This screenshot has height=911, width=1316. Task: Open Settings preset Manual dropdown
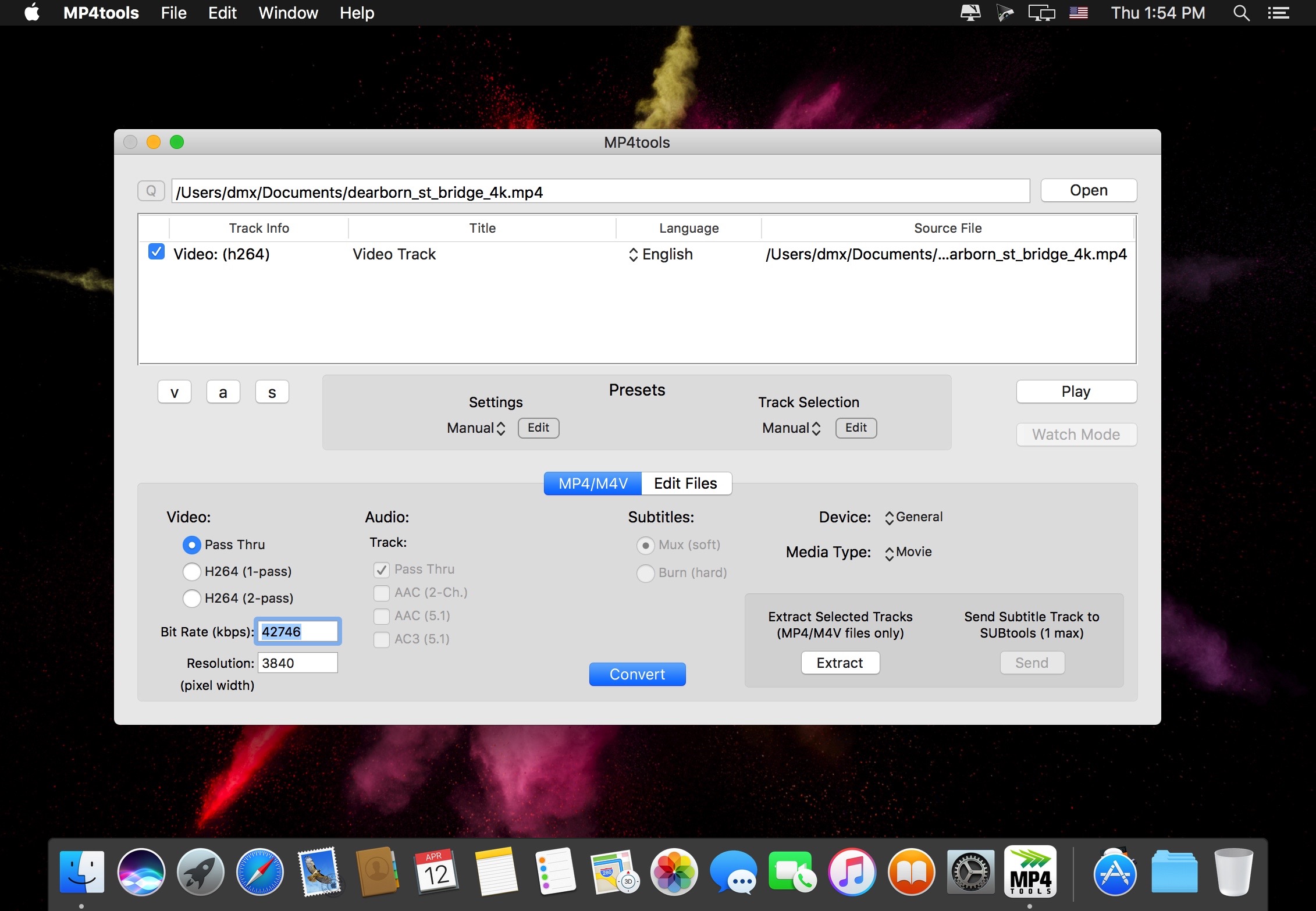(476, 428)
